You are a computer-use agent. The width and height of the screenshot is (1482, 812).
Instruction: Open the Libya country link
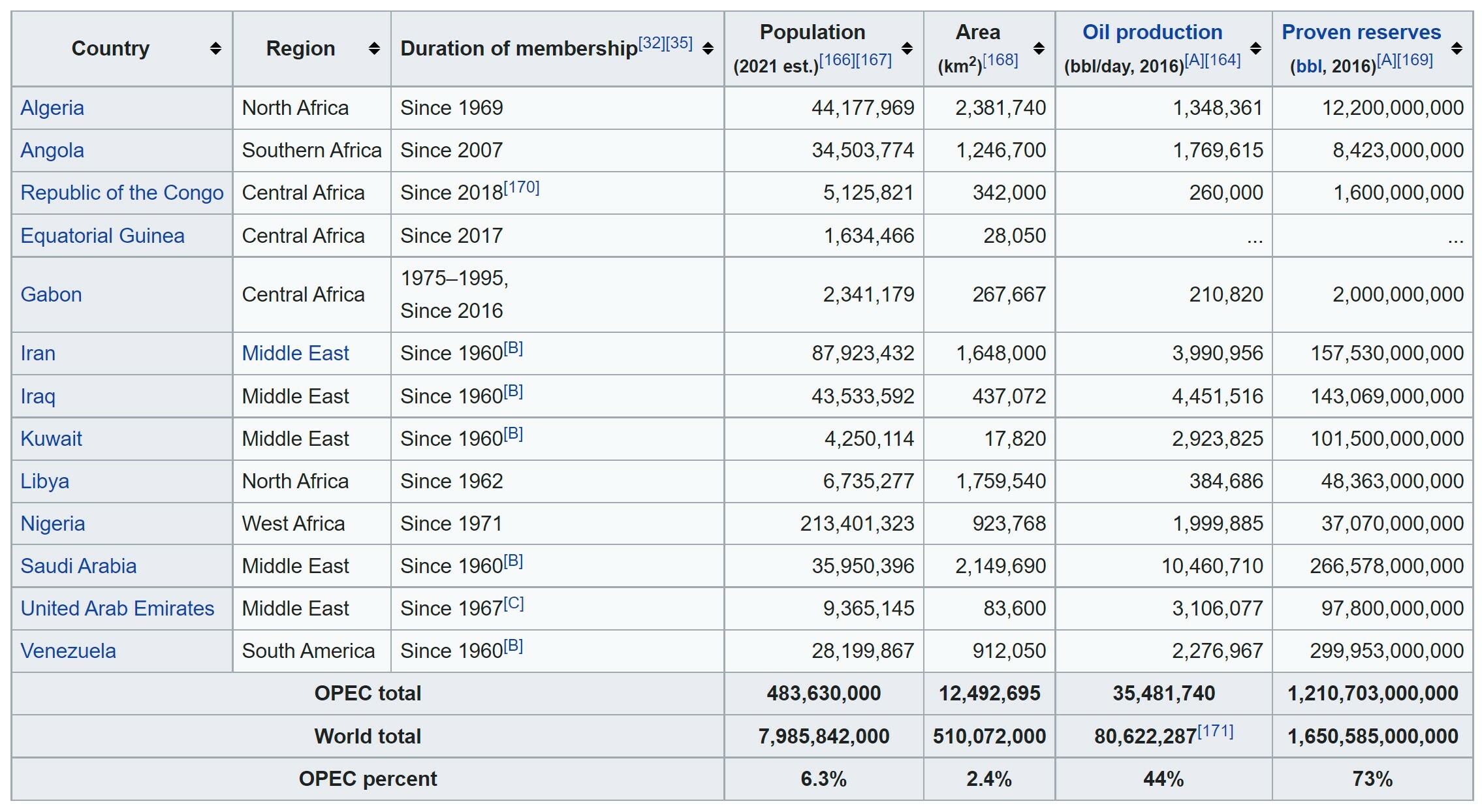coord(44,481)
